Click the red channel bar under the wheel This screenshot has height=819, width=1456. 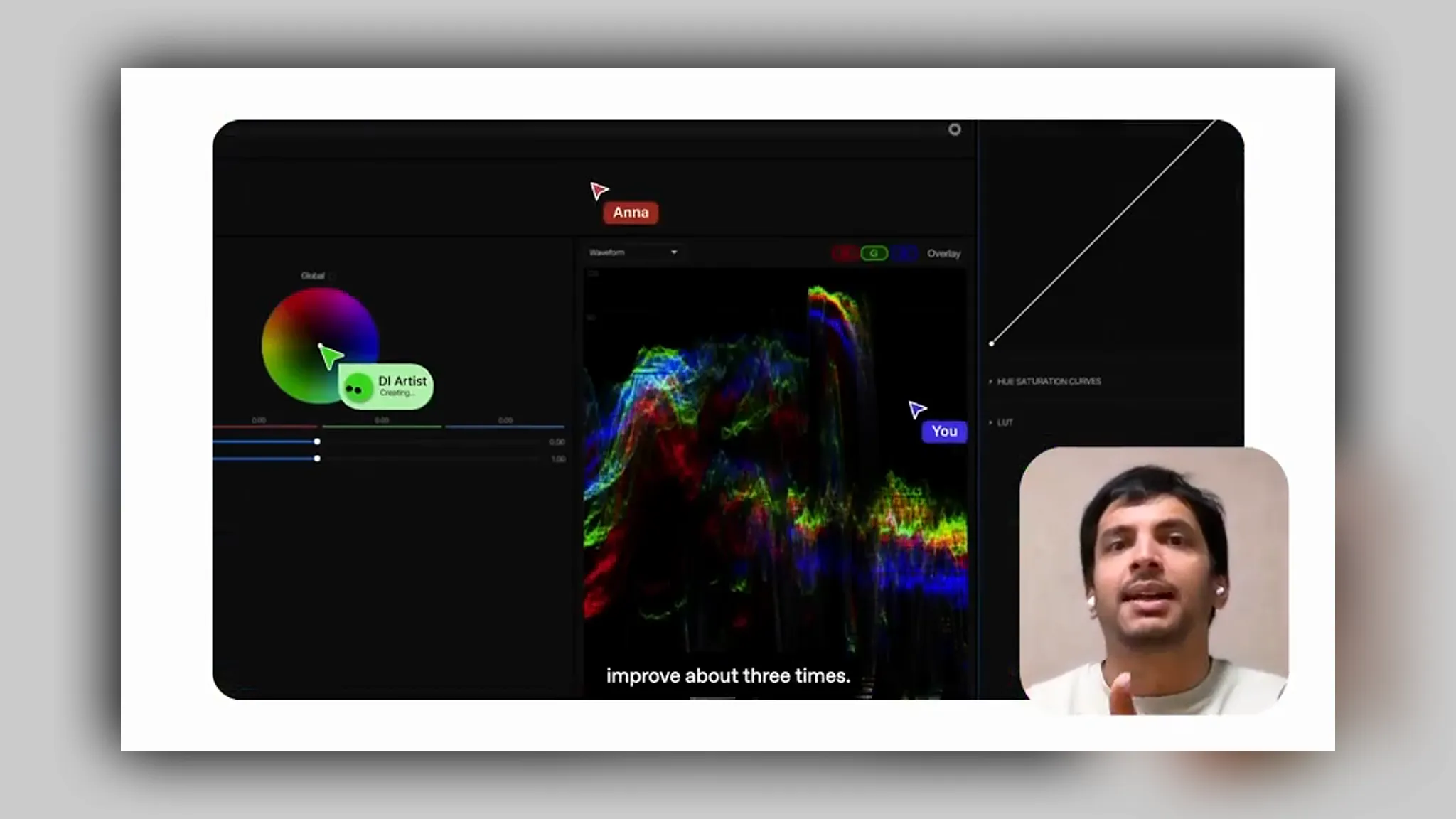pyautogui.click(x=264, y=427)
